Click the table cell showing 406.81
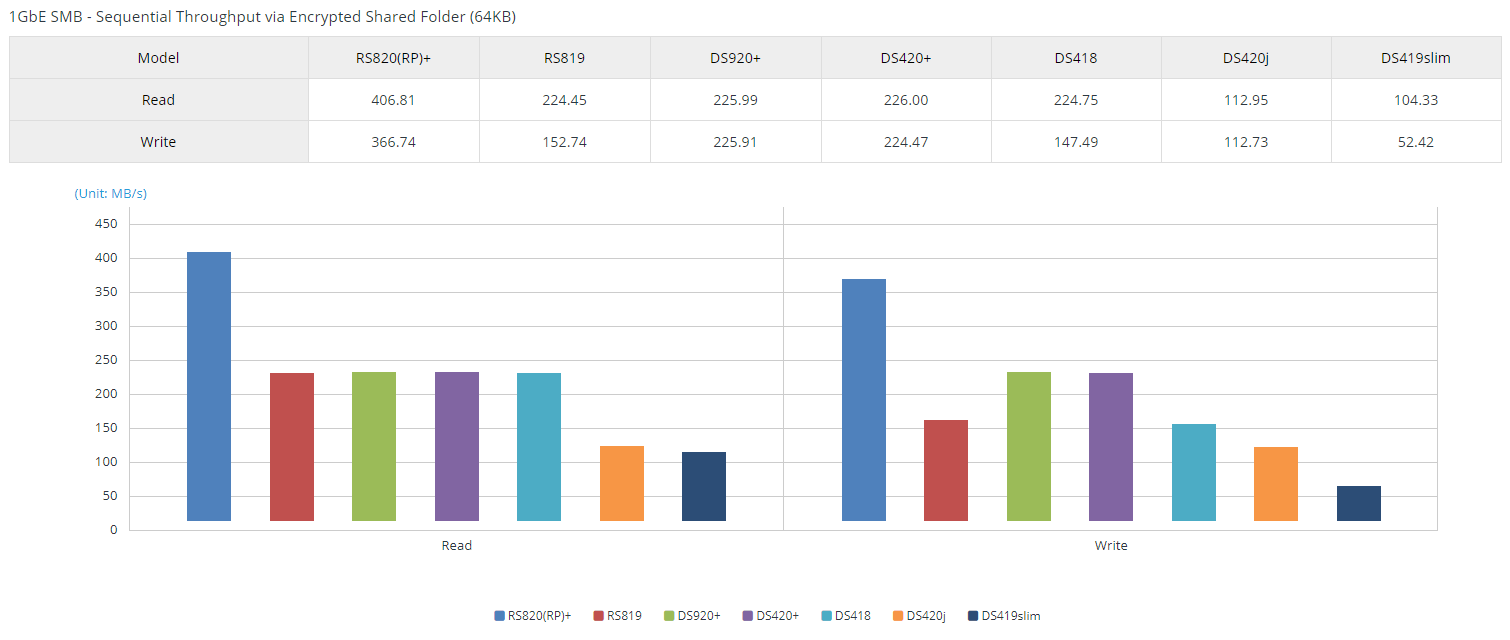Viewport: 1510px width, 640px height. click(x=394, y=100)
